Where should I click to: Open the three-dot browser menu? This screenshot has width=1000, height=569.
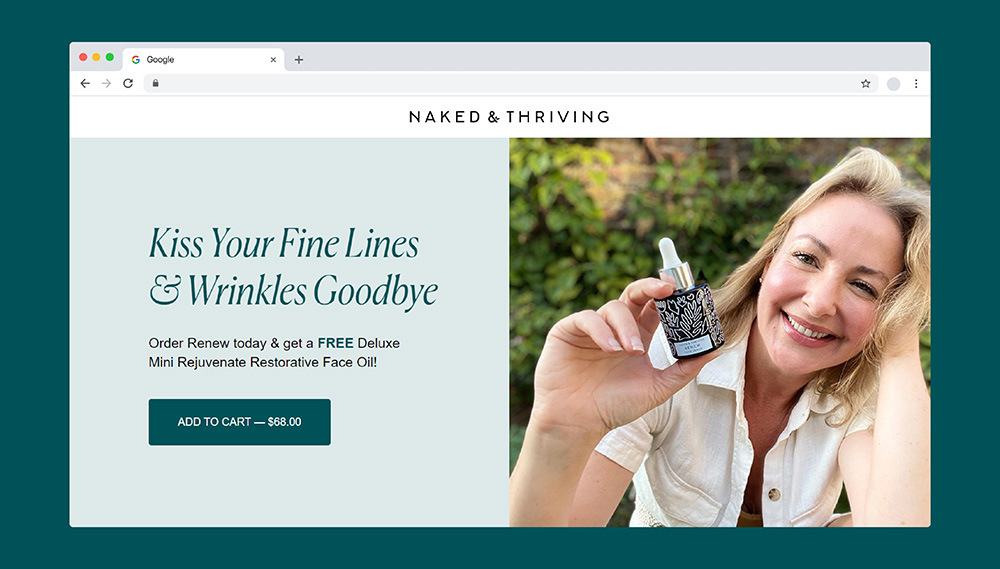tap(916, 84)
